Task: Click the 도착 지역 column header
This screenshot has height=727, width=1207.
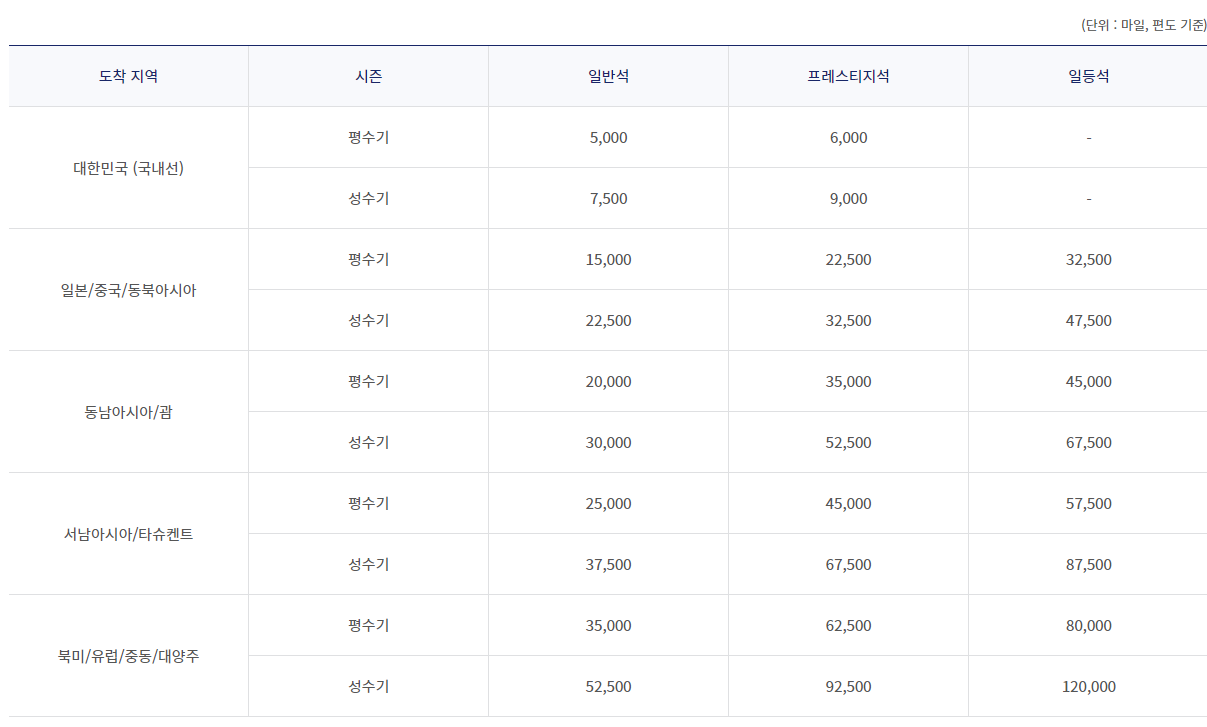Action: click(x=128, y=76)
